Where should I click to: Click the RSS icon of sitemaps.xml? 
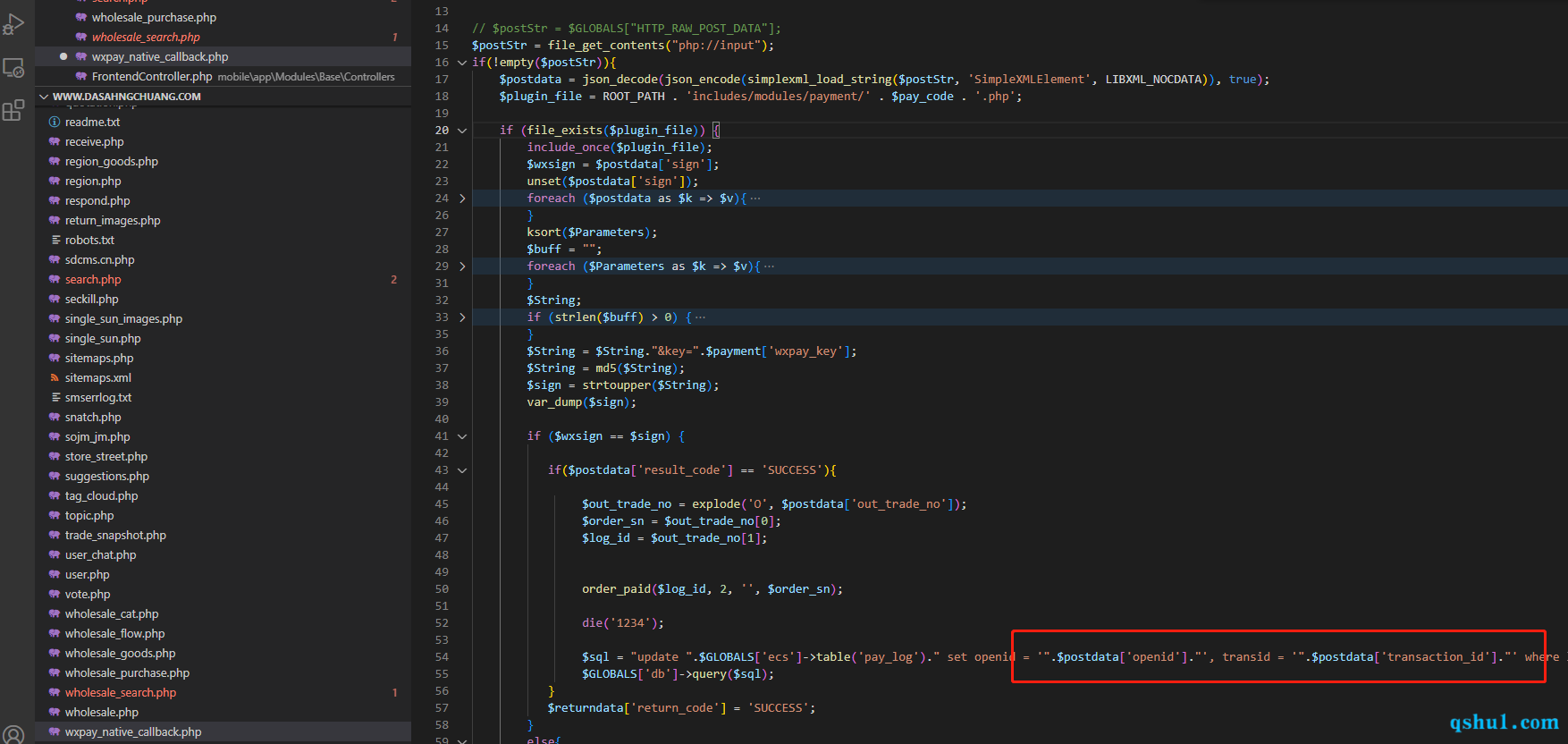[55, 377]
